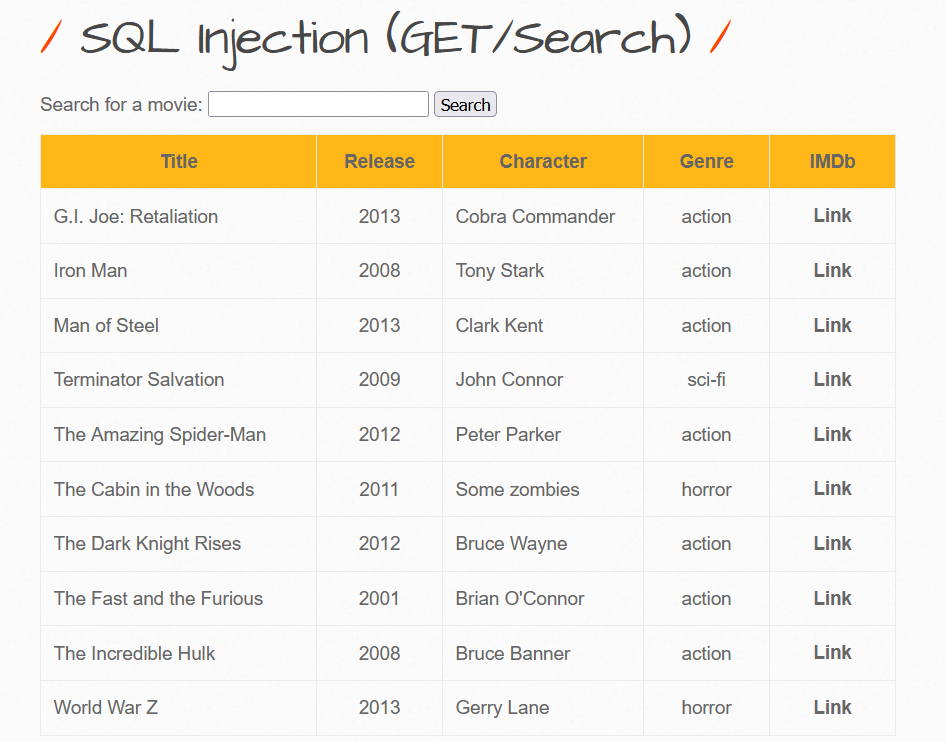Follow The Dark Knight Rises IMDb Link
Screen dimensions: 946x742
(832, 543)
